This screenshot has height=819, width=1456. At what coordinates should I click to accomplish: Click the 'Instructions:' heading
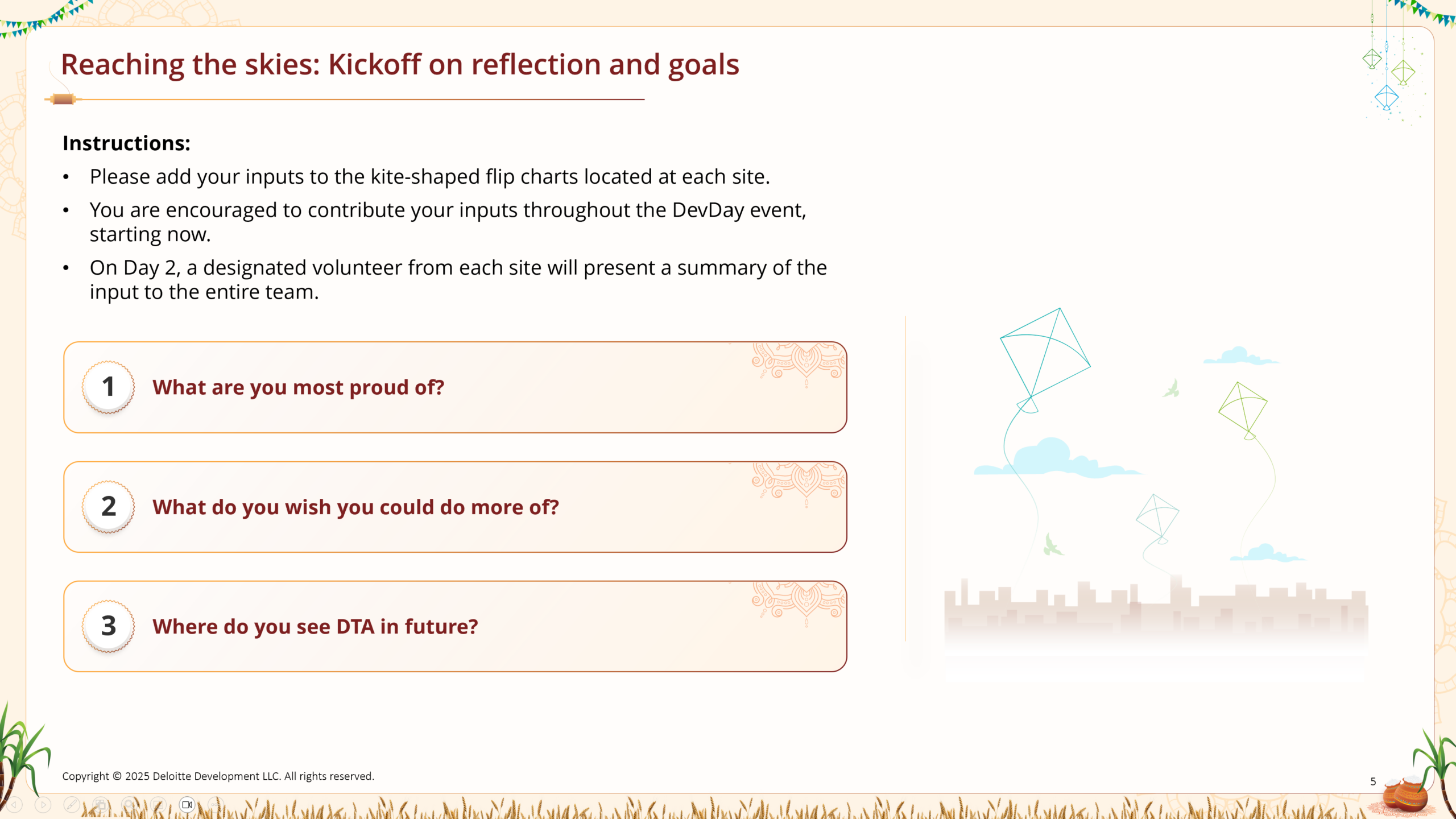126,143
